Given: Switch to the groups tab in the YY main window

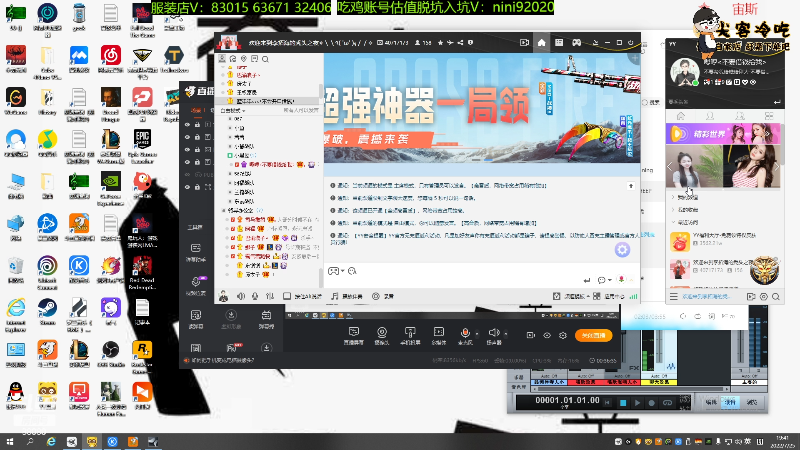Looking at the screenshot, I should (739, 116).
